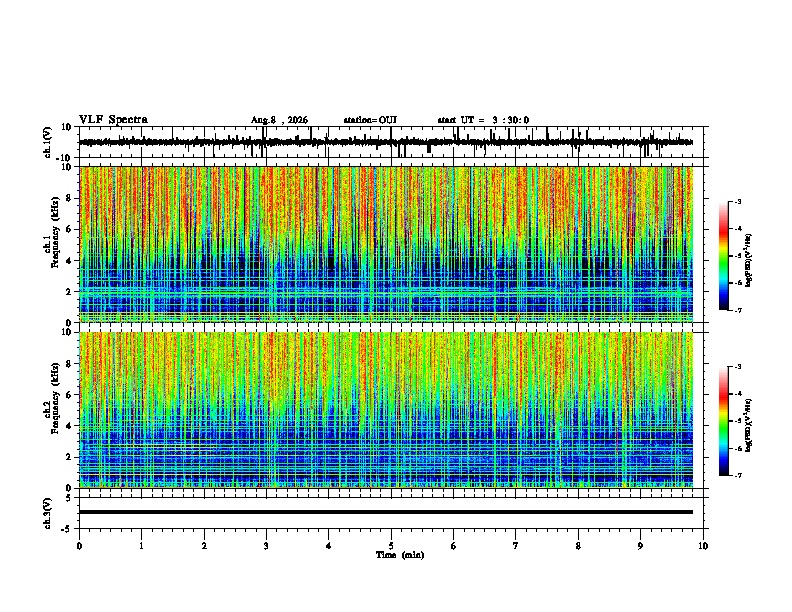Click the ch.1 'Frequency (kHz)' axis label

(x=55, y=232)
